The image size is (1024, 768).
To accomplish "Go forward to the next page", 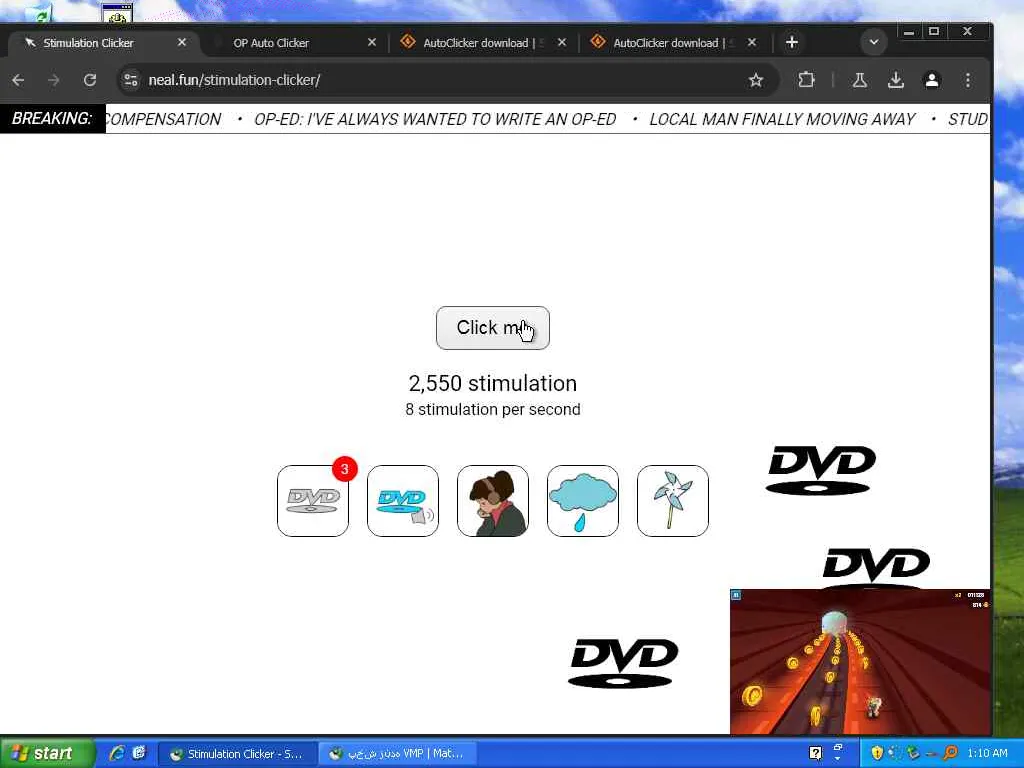I will (54, 80).
